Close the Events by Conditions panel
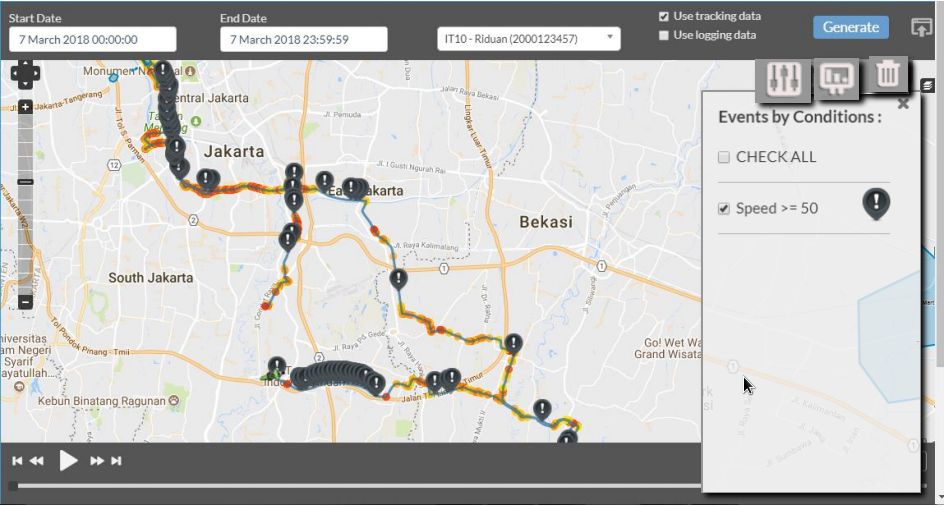Screen dimensions: 945x507 pyautogui.click(x=903, y=103)
